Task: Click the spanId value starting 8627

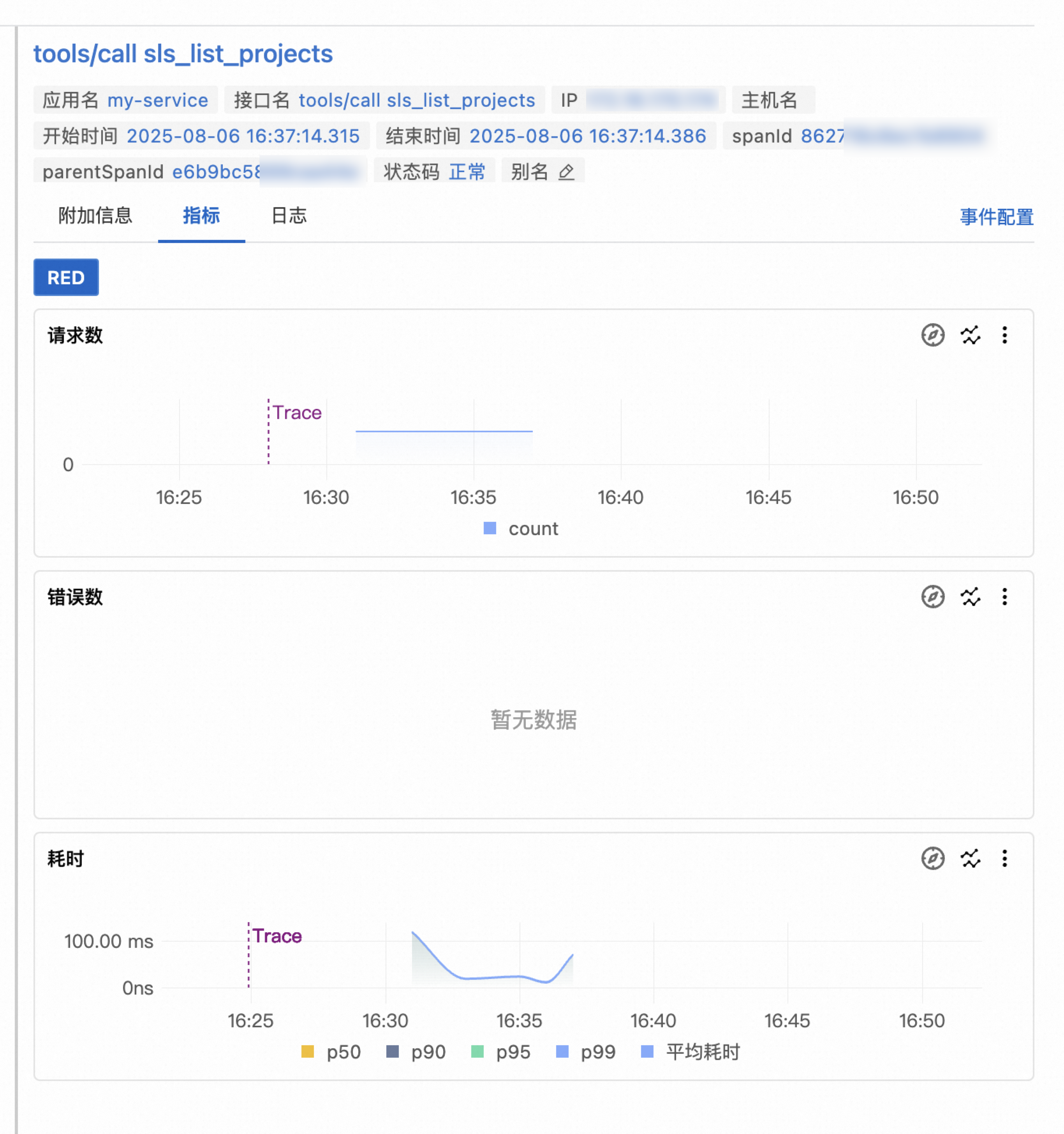Action: click(892, 136)
